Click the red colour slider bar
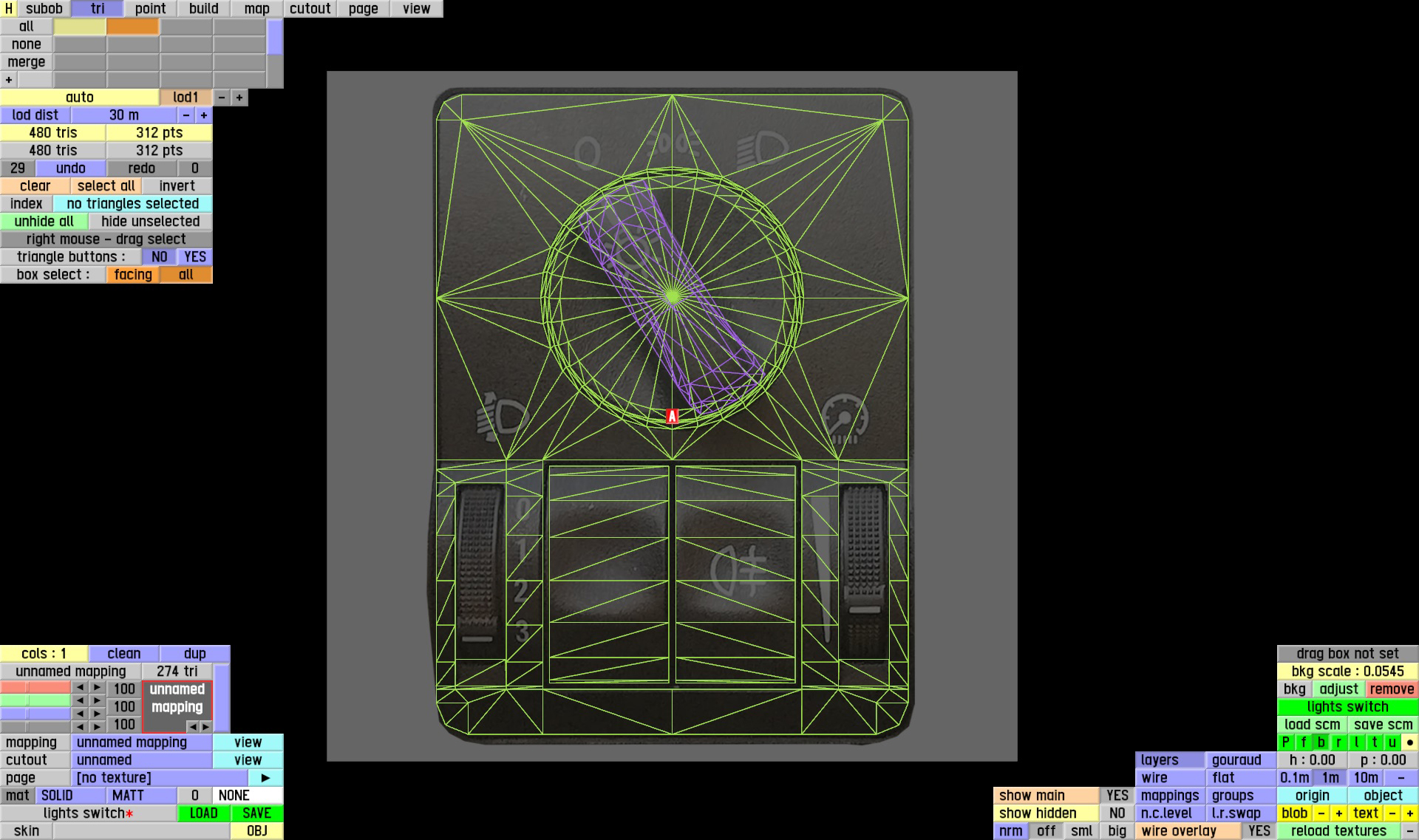This screenshot has width=1419, height=840. [35, 688]
